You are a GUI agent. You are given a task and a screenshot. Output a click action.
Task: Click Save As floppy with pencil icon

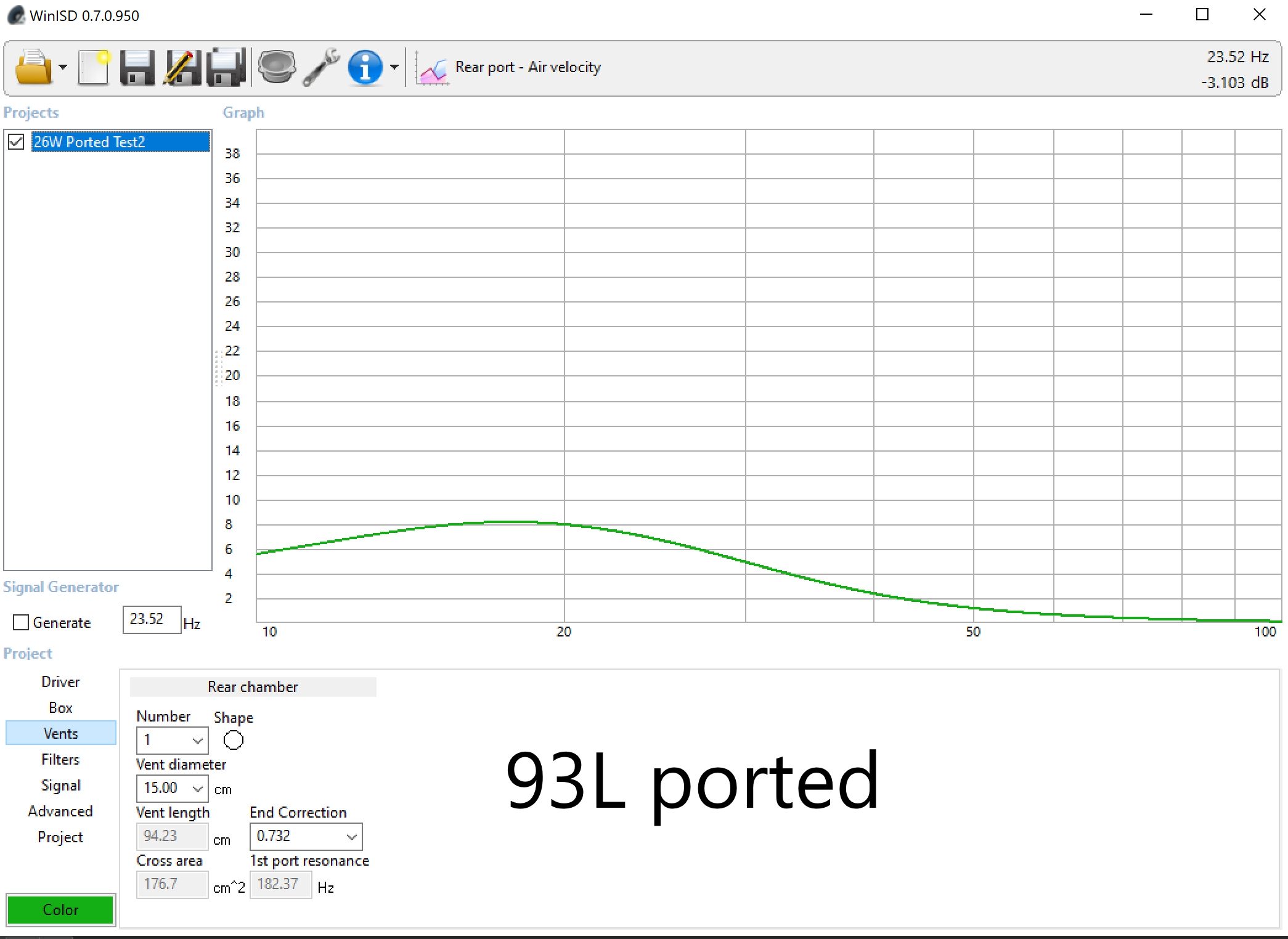[x=182, y=67]
